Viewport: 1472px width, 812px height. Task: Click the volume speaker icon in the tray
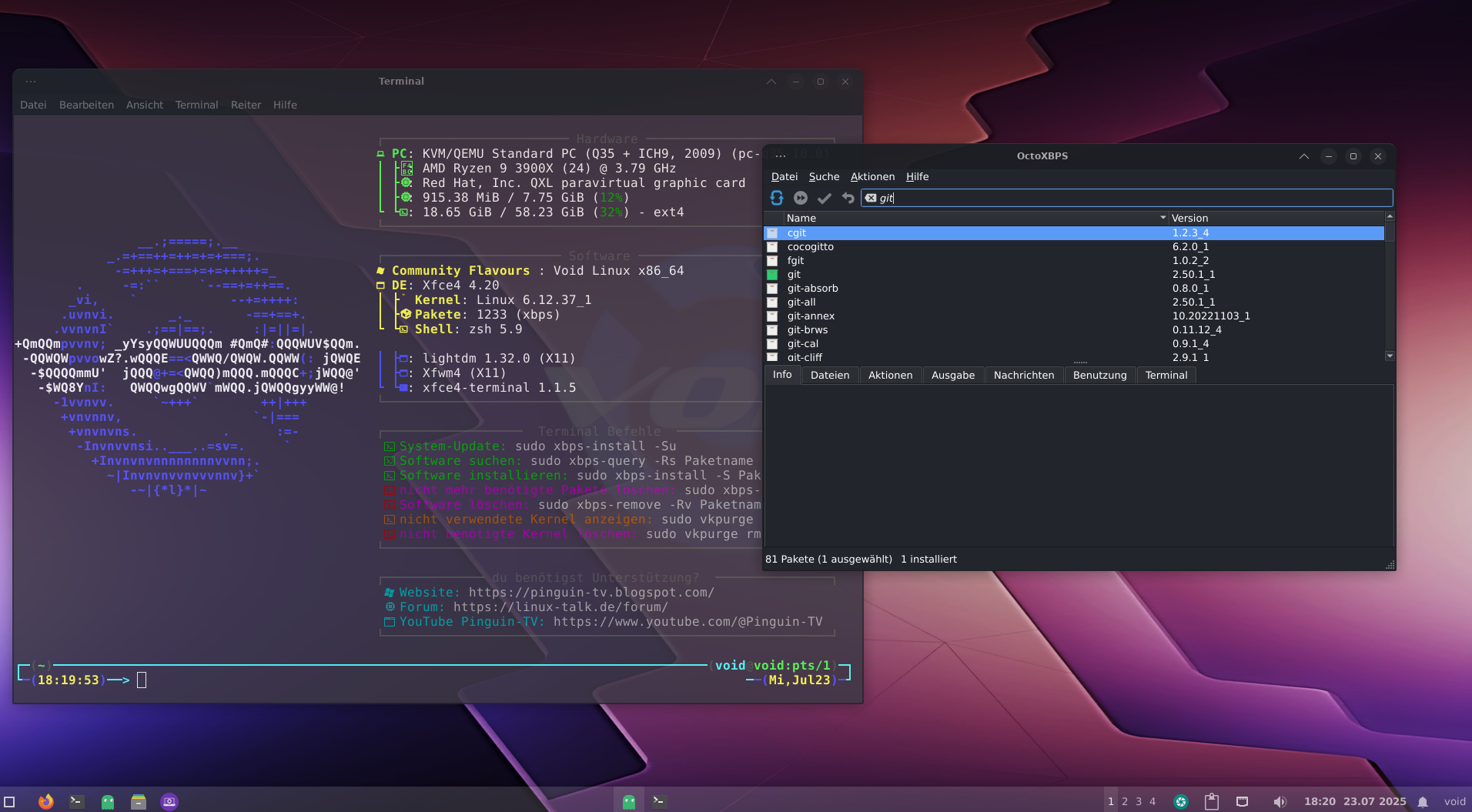click(1279, 801)
